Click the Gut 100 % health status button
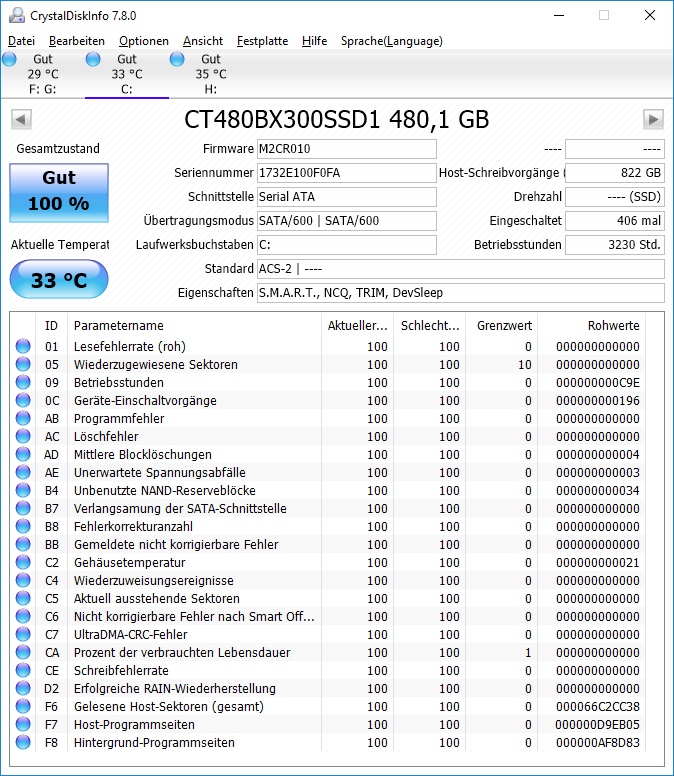 tap(59, 193)
